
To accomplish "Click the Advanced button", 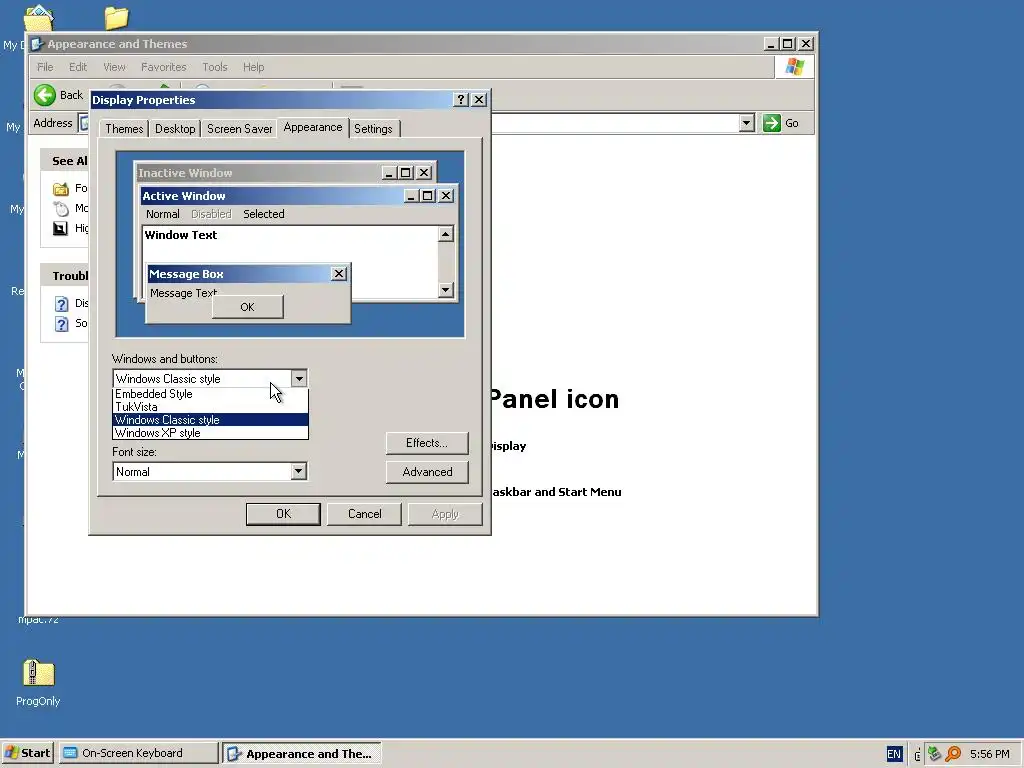I will click(x=427, y=472).
